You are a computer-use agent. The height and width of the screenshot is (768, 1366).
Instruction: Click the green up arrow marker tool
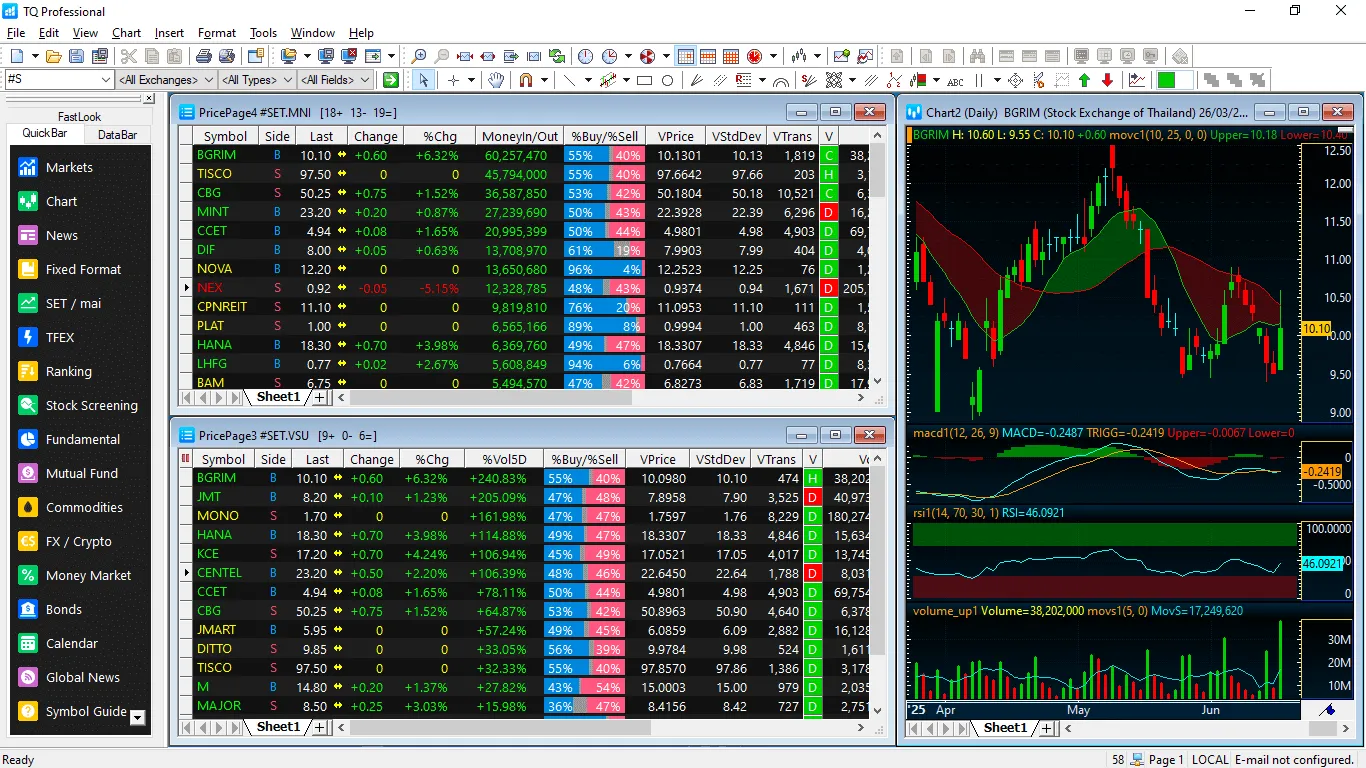coord(1084,80)
